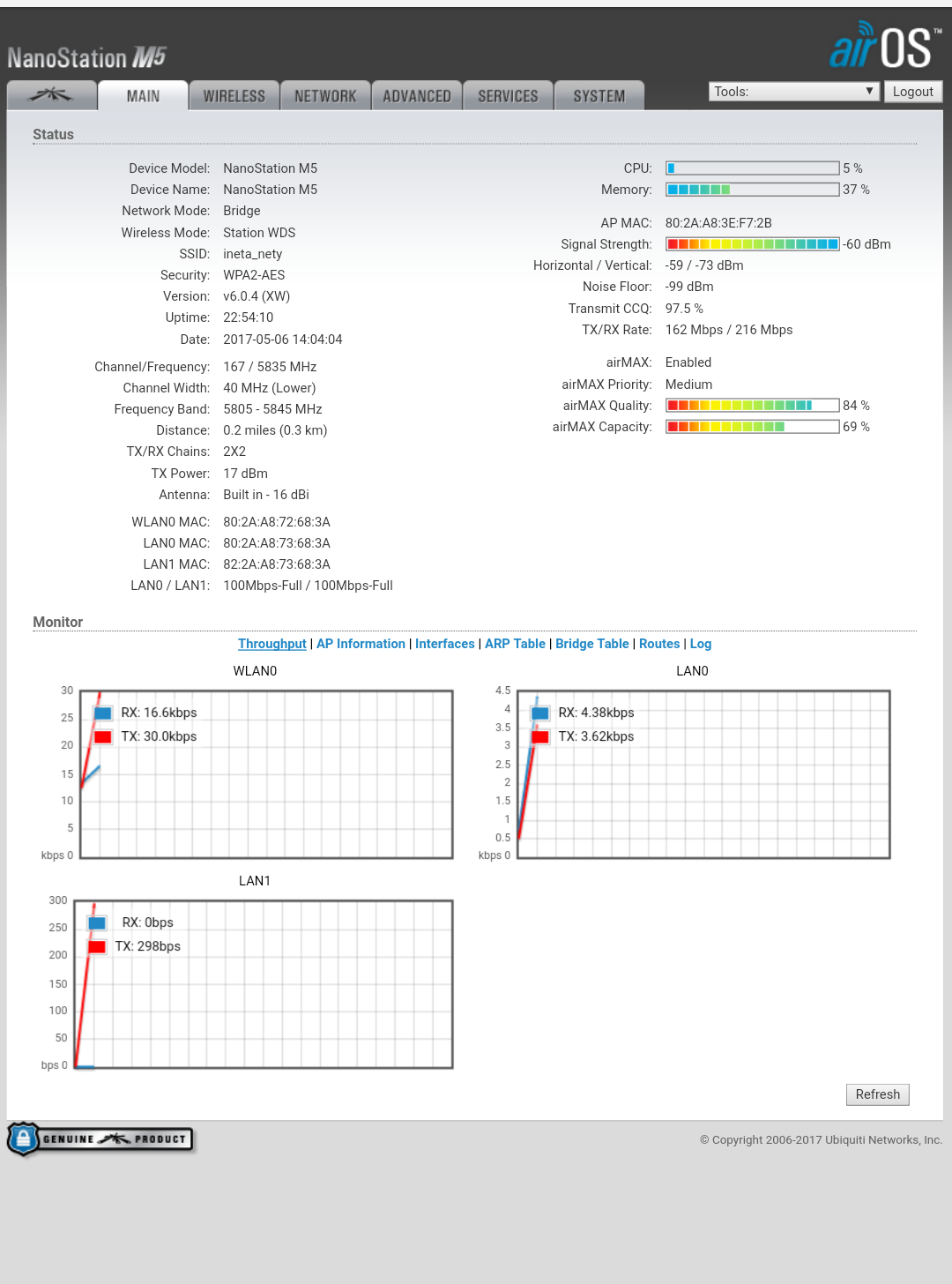Select the SERVICES tab

coord(508,95)
